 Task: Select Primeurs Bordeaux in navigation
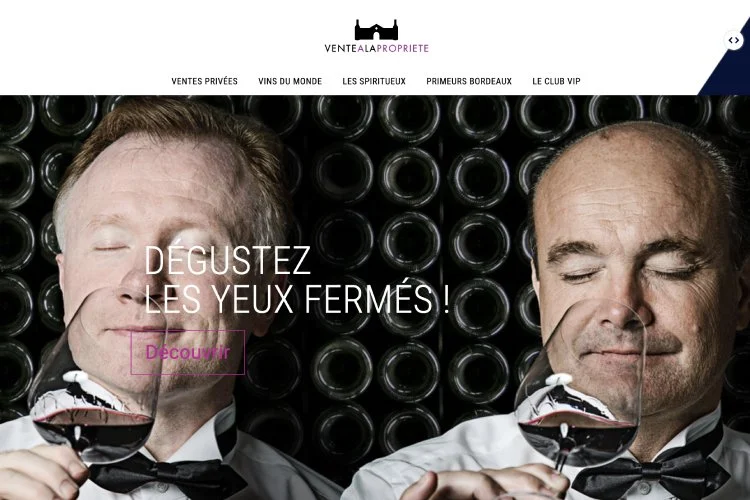[469, 81]
